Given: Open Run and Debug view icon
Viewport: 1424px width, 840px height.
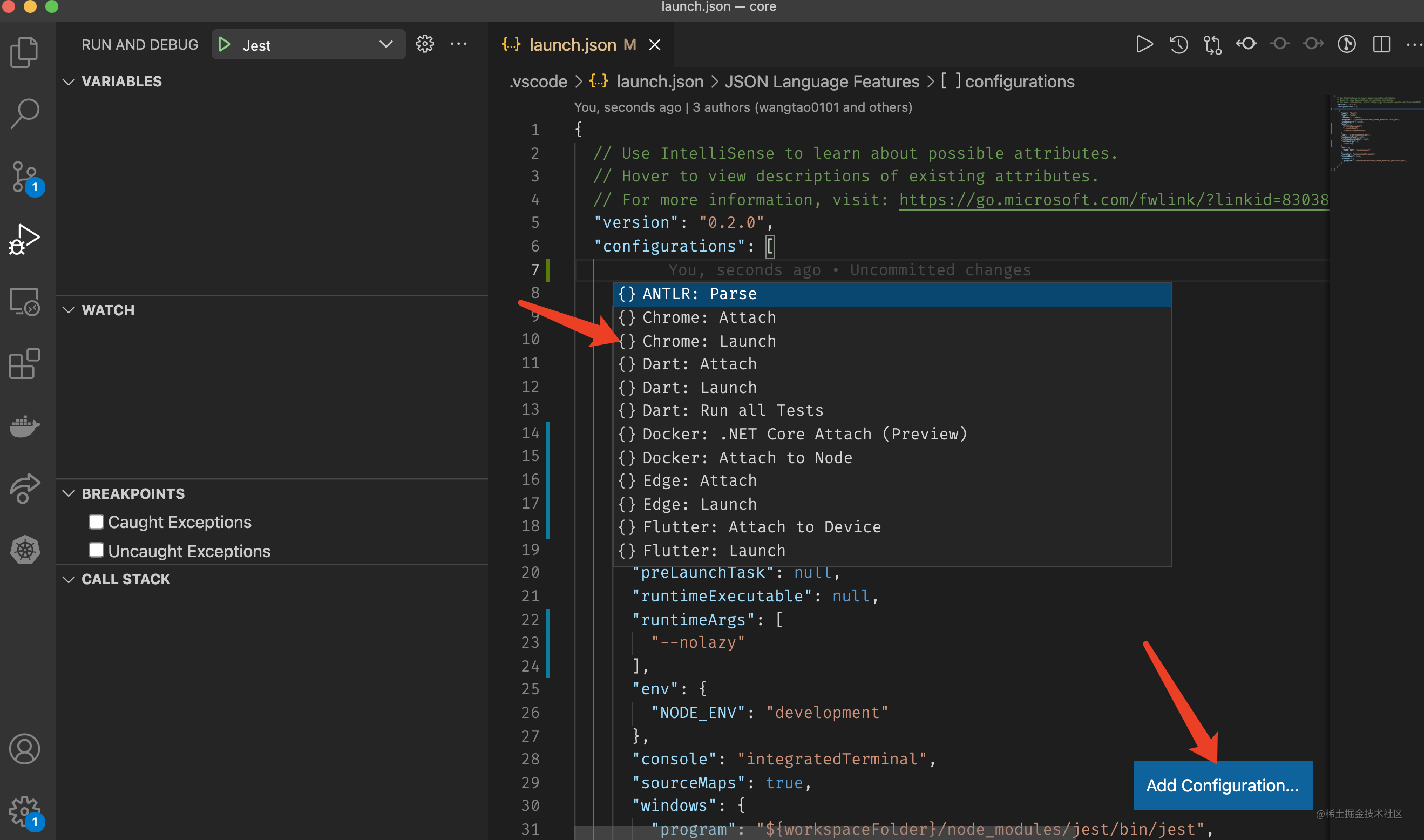Looking at the screenshot, I should click(x=24, y=239).
